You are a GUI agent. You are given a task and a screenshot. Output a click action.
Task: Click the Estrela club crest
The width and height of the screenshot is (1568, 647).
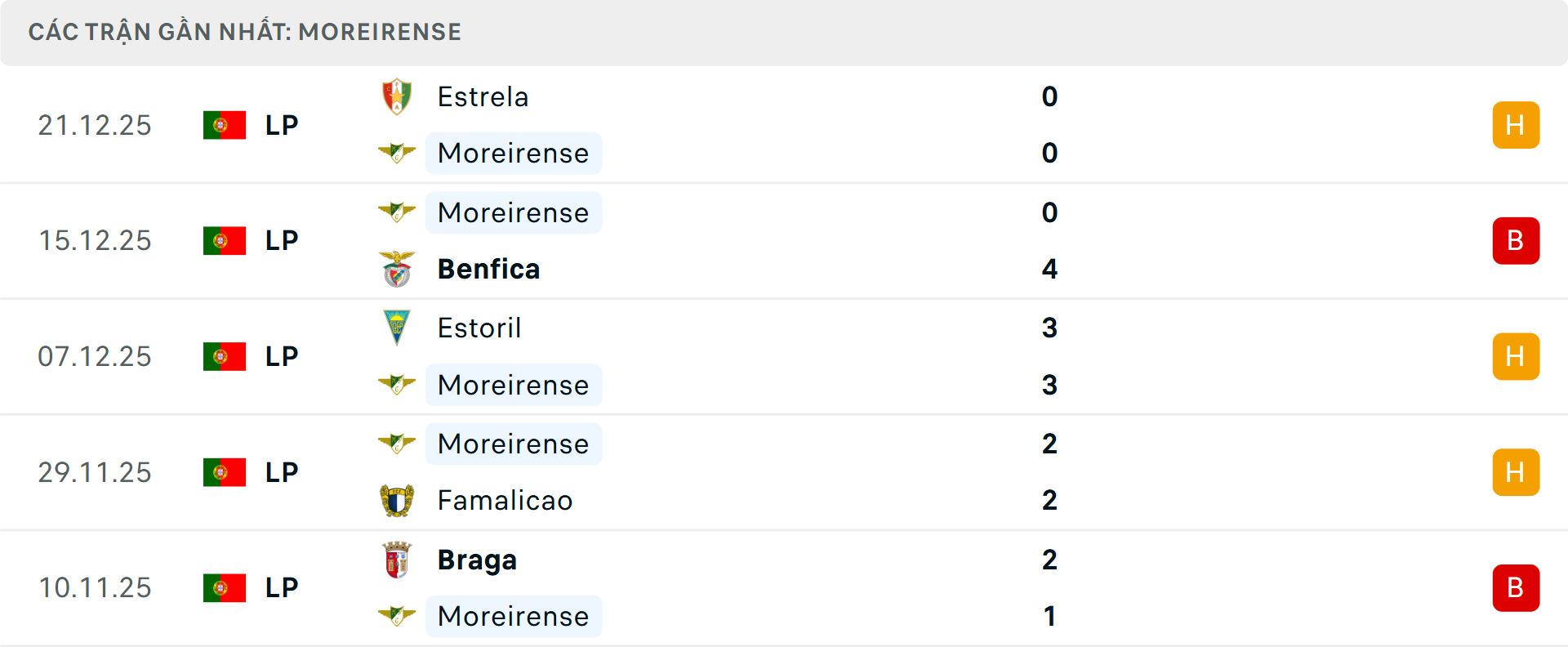tap(398, 96)
